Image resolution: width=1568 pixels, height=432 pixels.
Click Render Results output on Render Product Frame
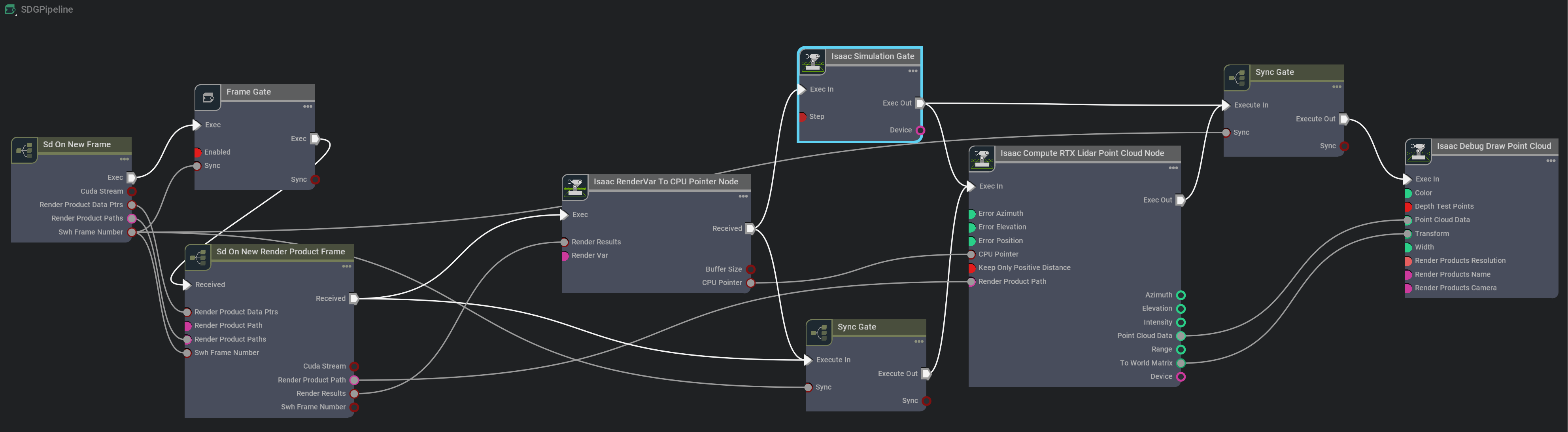[x=354, y=394]
